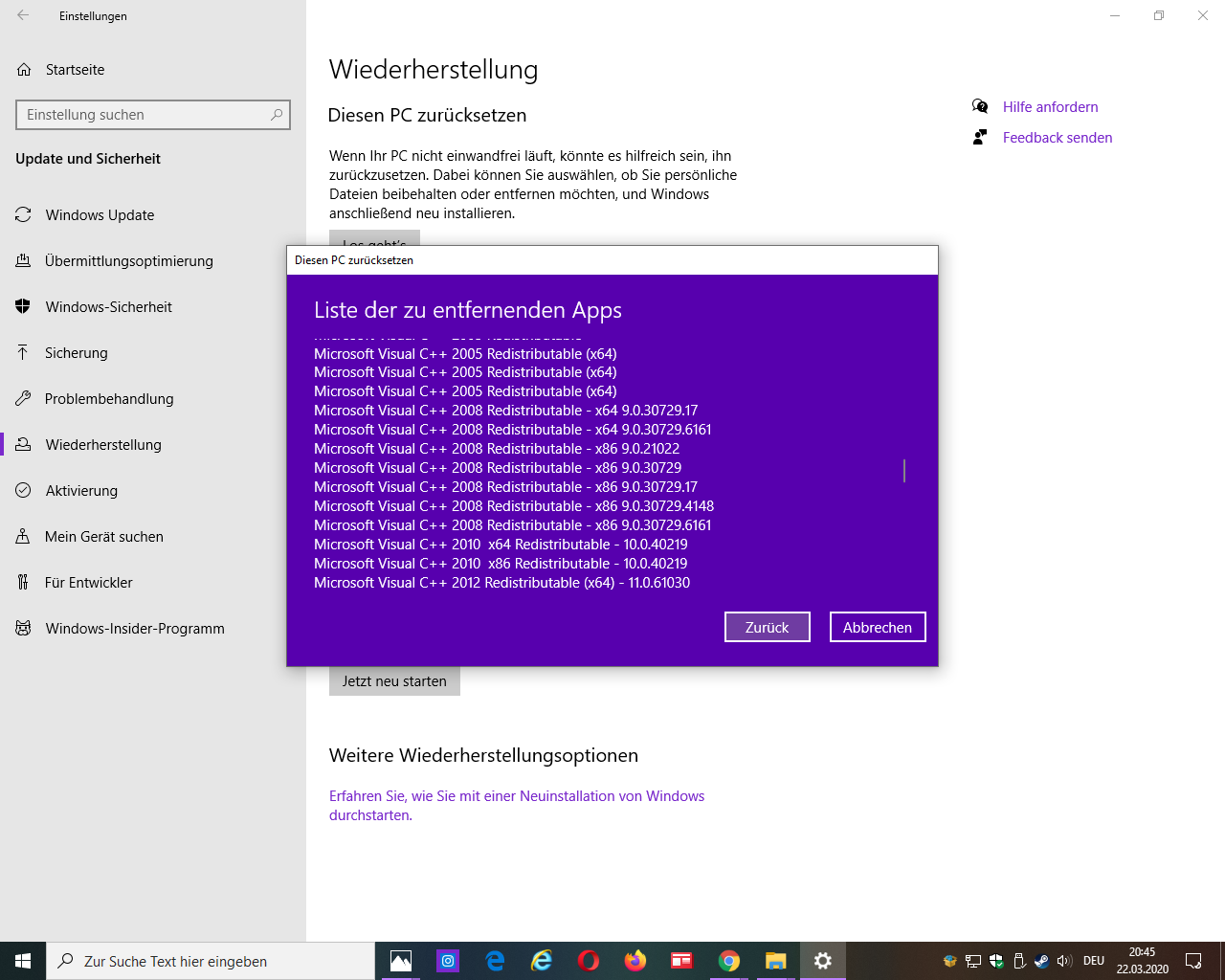Select Visual C++ 2010 x64 10.0.40219 entry

pos(501,545)
